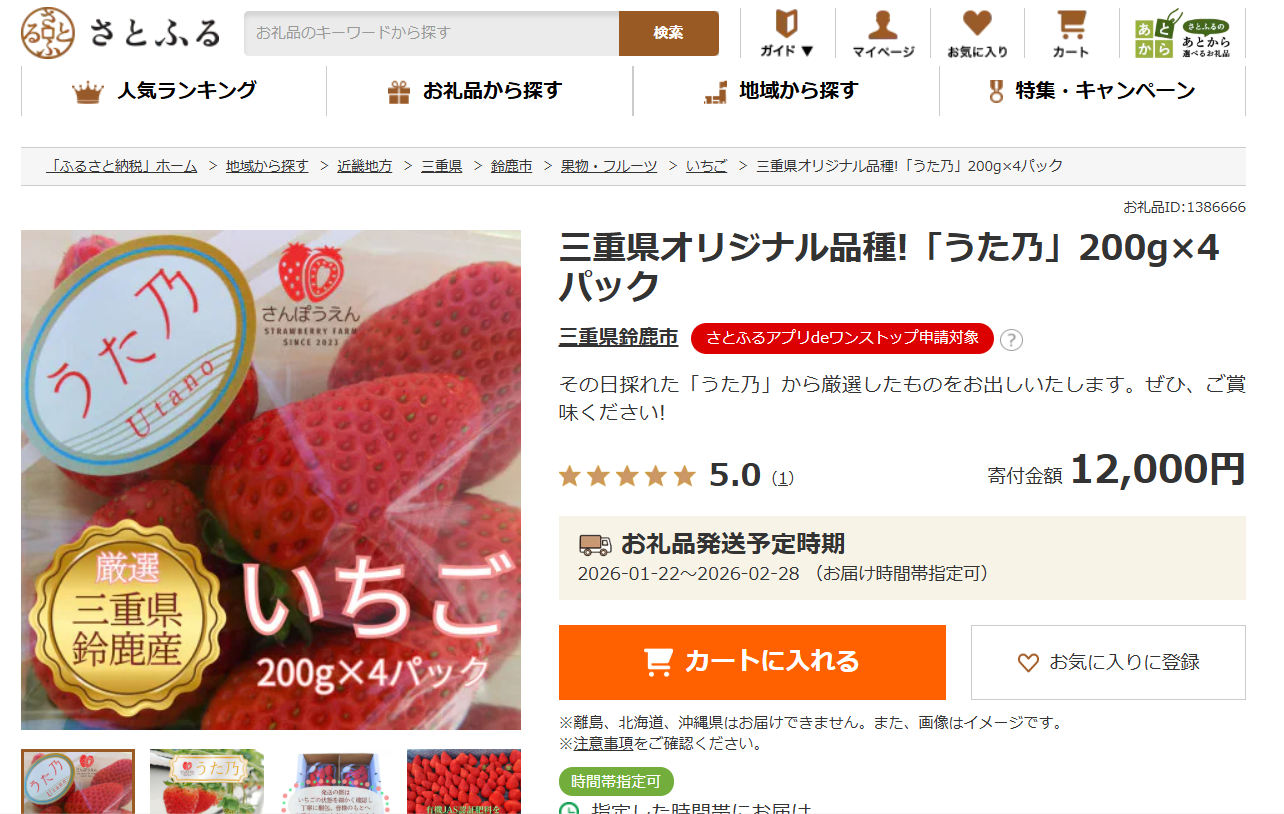Click the 検索 search button
Screen dimensions: 1284x814
[x=669, y=33]
